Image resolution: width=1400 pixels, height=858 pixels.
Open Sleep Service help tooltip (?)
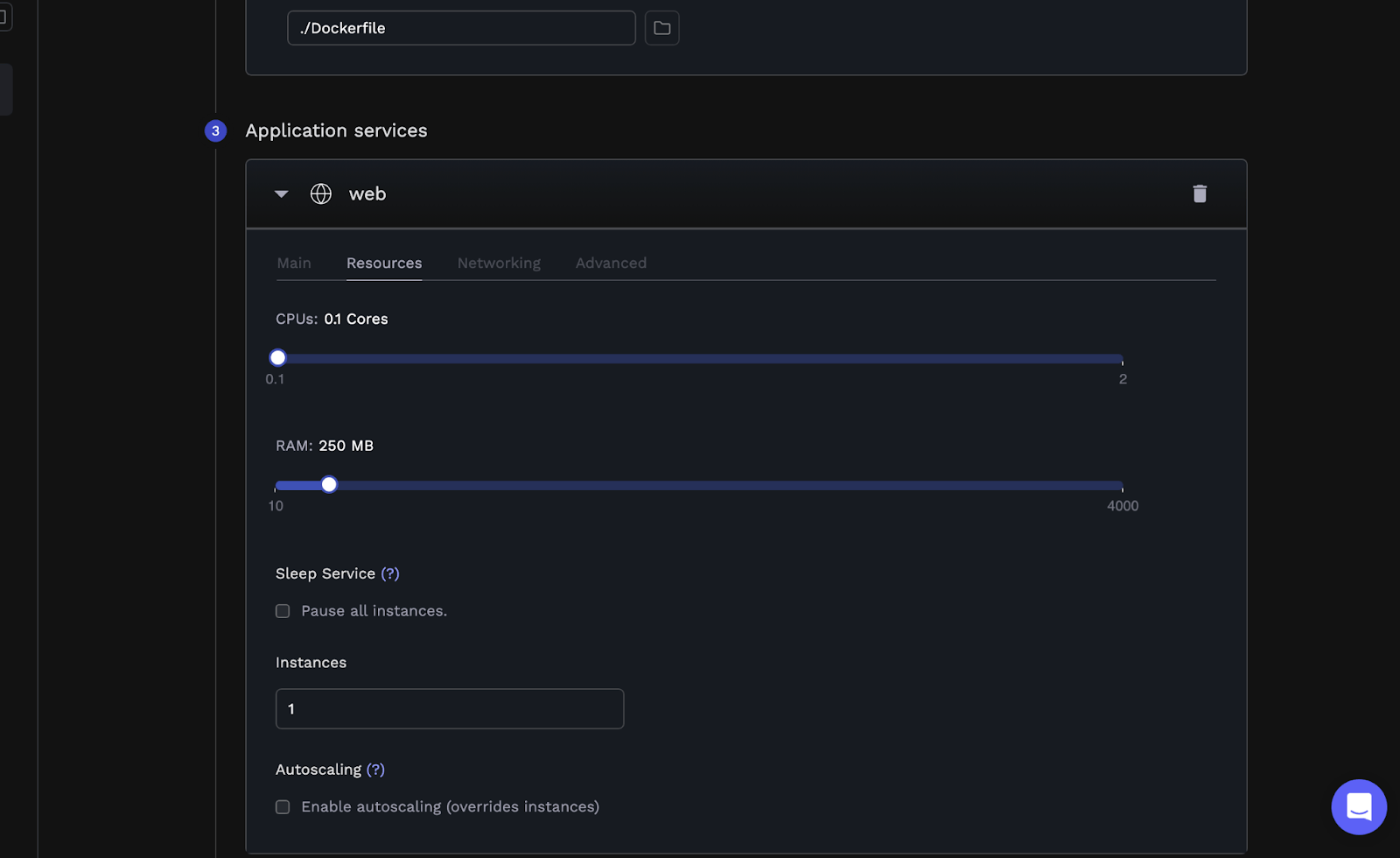click(390, 573)
